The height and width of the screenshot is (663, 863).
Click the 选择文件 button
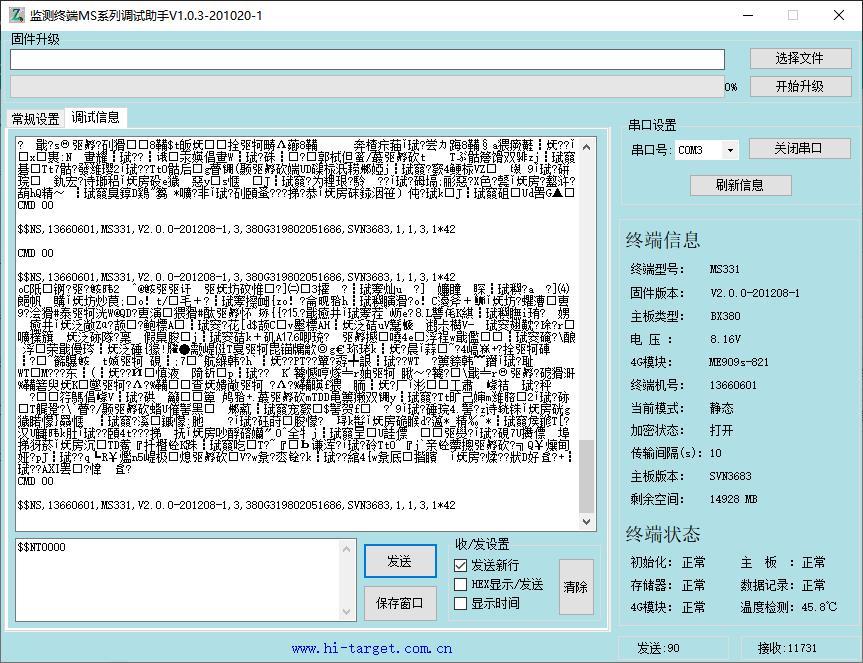point(799,59)
